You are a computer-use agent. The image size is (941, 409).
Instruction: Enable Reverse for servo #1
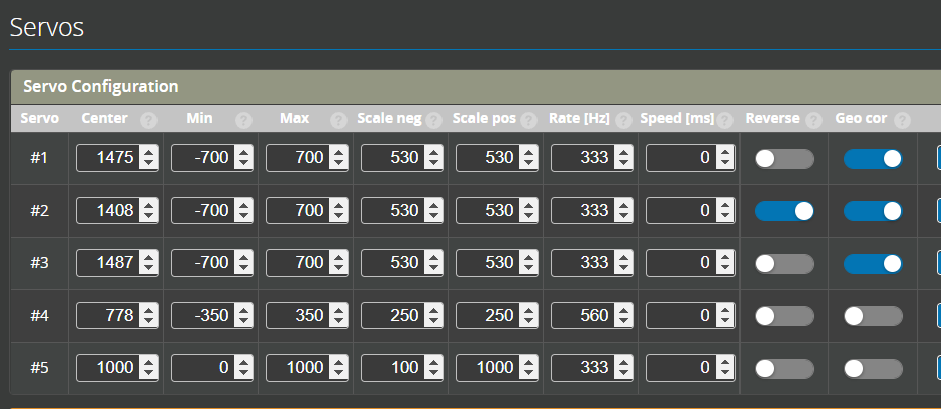coord(784,158)
